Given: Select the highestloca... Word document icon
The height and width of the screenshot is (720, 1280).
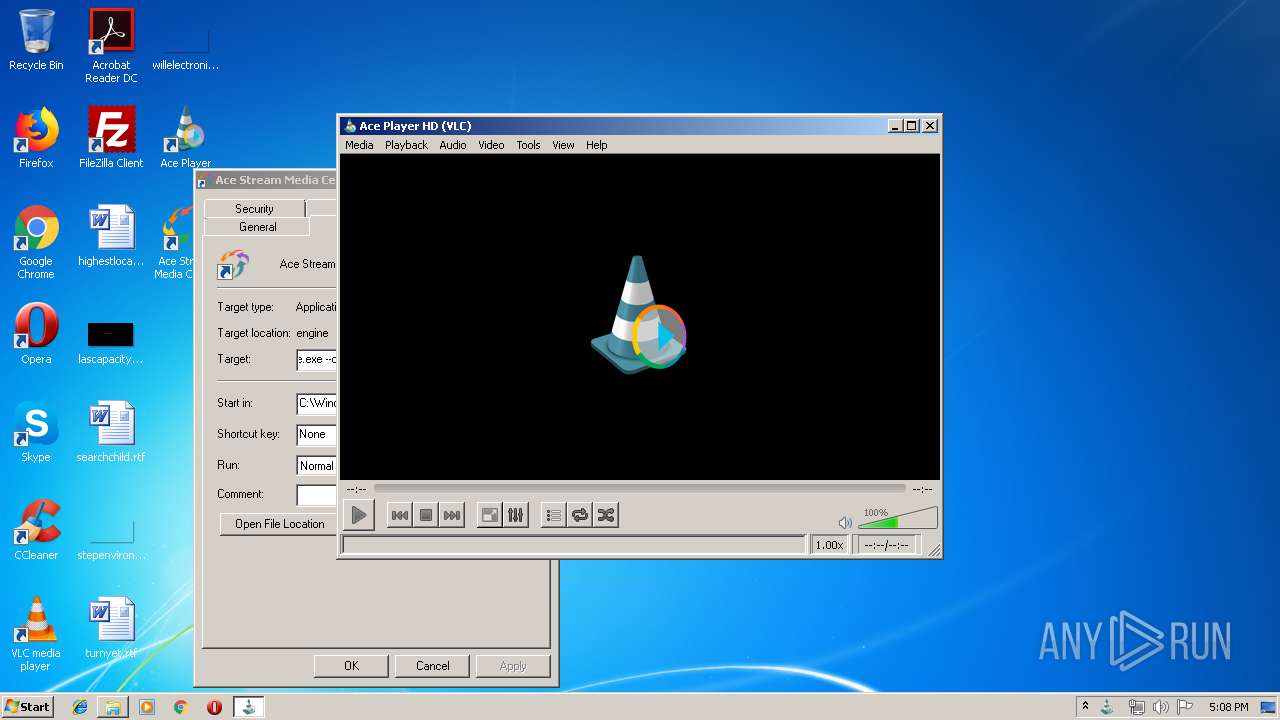Looking at the screenshot, I should pos(111,236).
